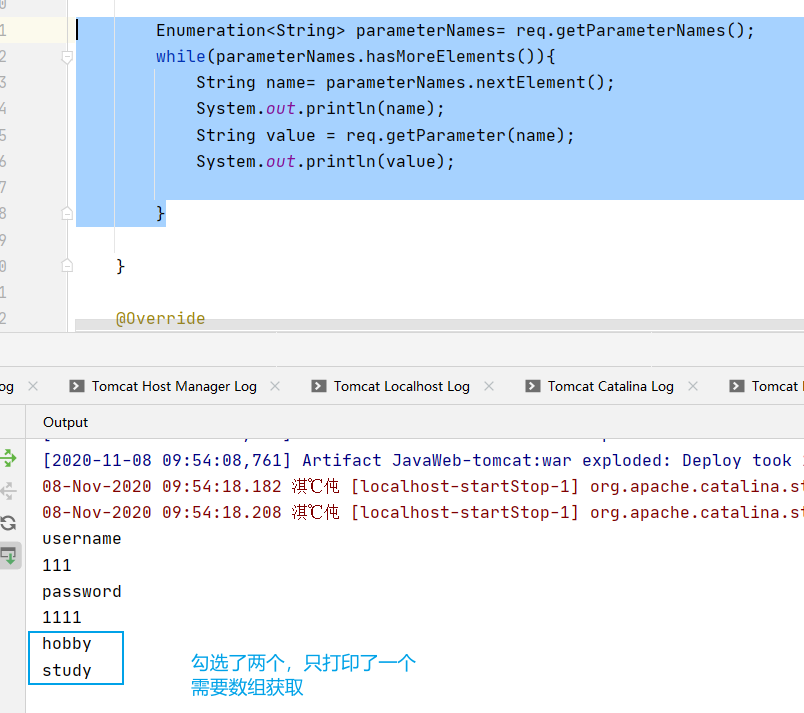Click the 'while' keyword in the code

click(x=180, y=56)
